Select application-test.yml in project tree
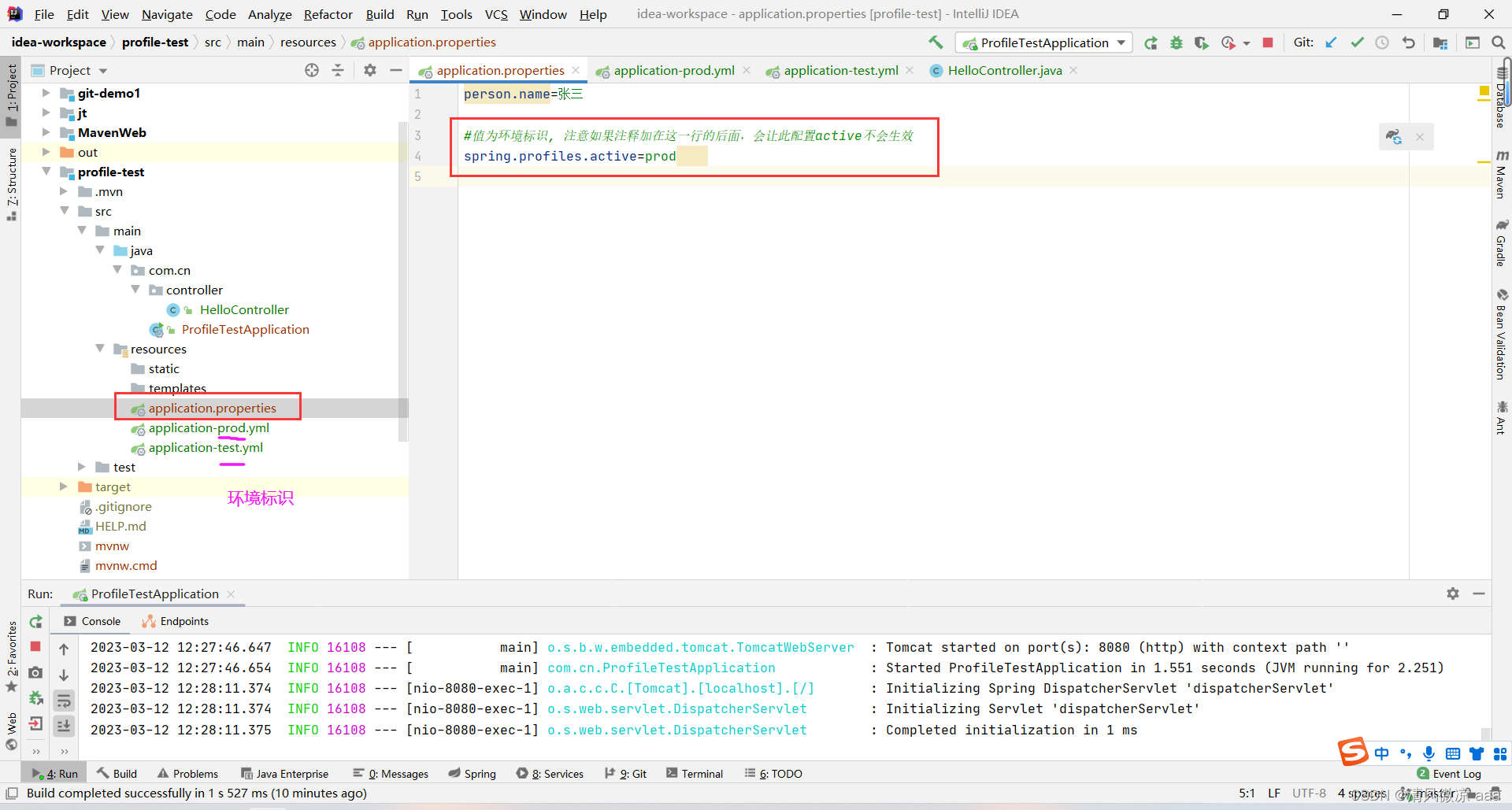The width and height of the screenshot is (1512, 810). [x=206, y=447]
